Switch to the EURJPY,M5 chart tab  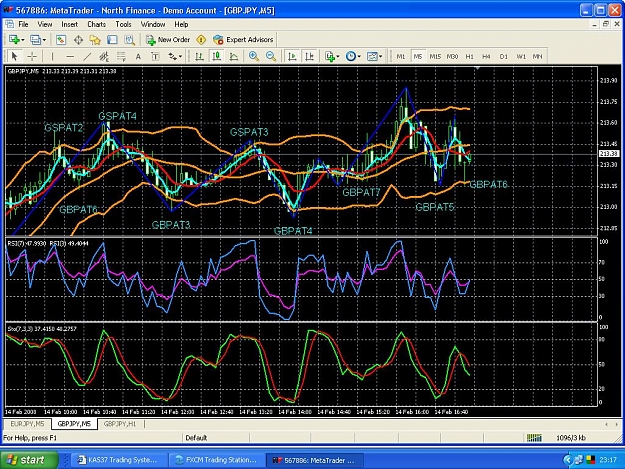pos(27,424)
